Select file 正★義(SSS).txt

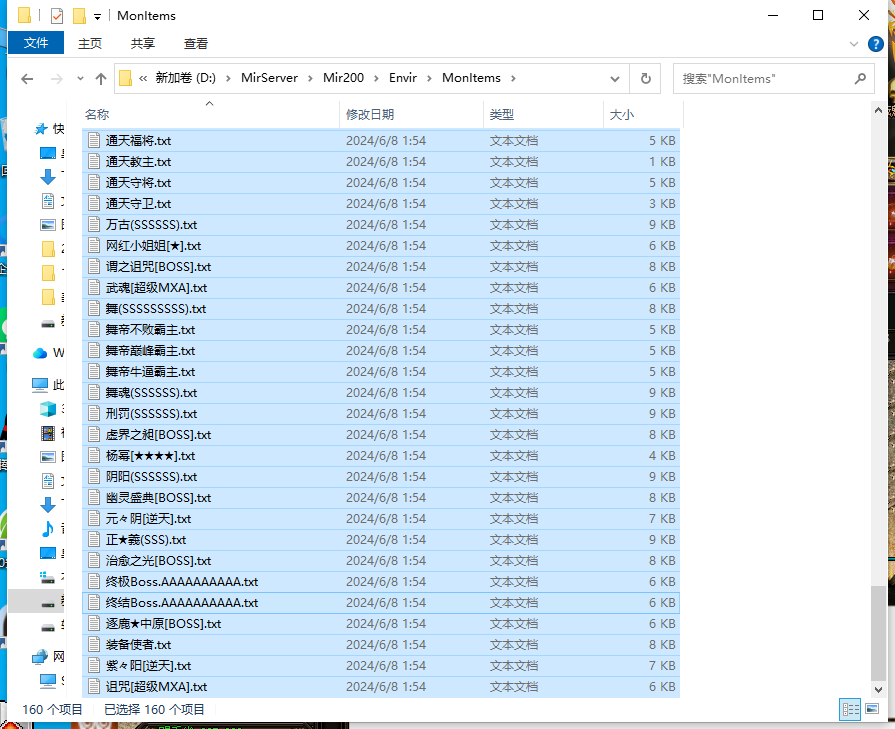tap(381, 540)
